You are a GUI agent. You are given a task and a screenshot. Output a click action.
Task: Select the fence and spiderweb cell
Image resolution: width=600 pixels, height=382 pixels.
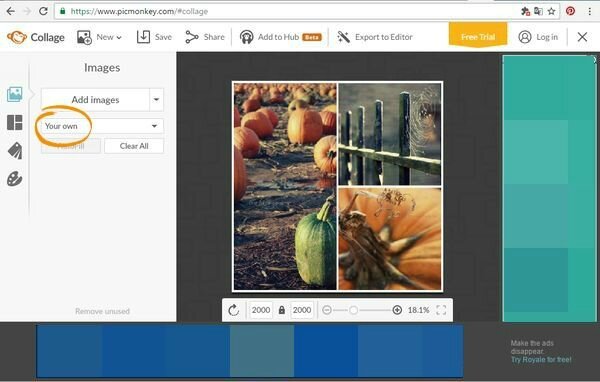(x=390, y=134)
